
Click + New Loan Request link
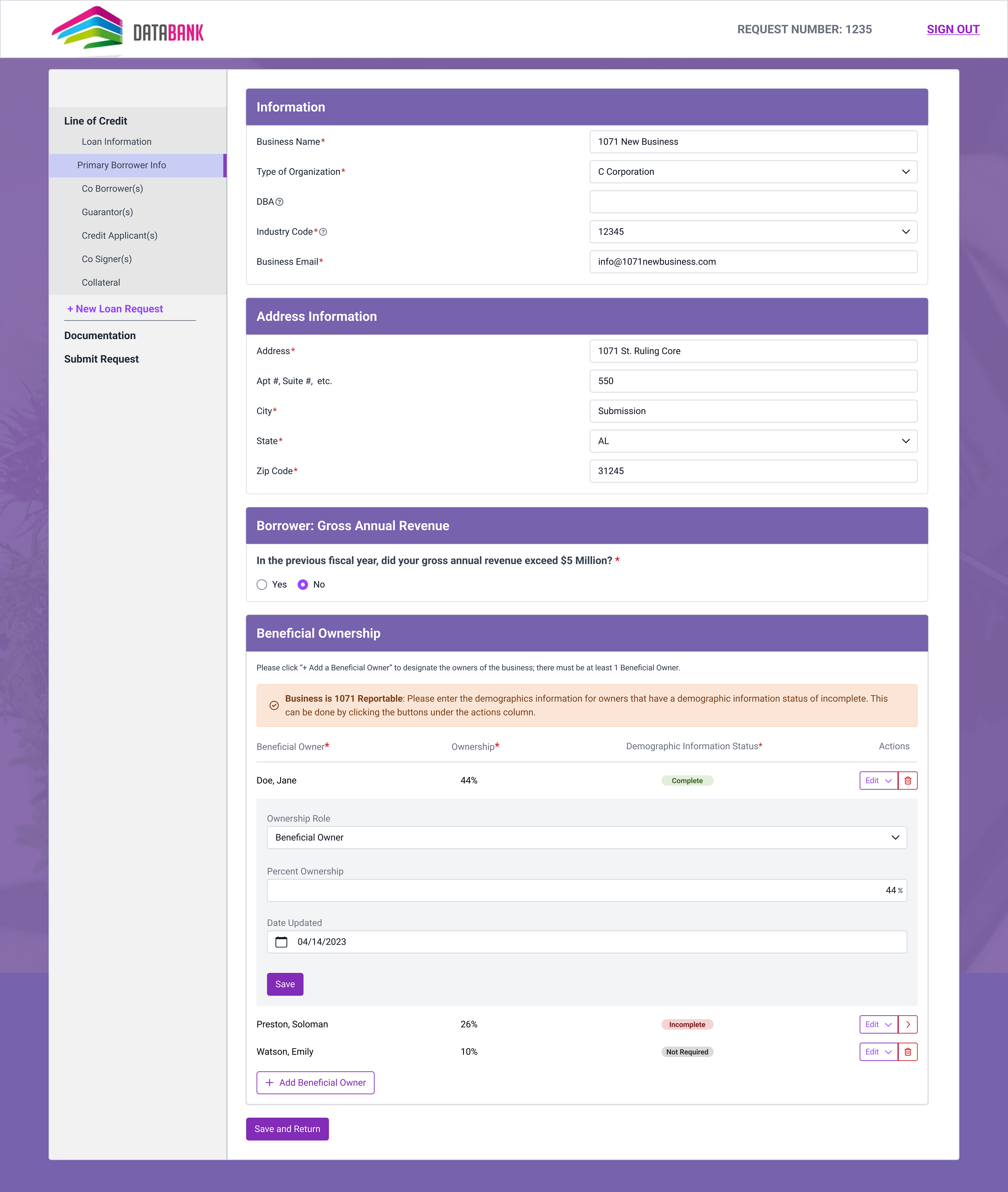(x=115, y=309)
